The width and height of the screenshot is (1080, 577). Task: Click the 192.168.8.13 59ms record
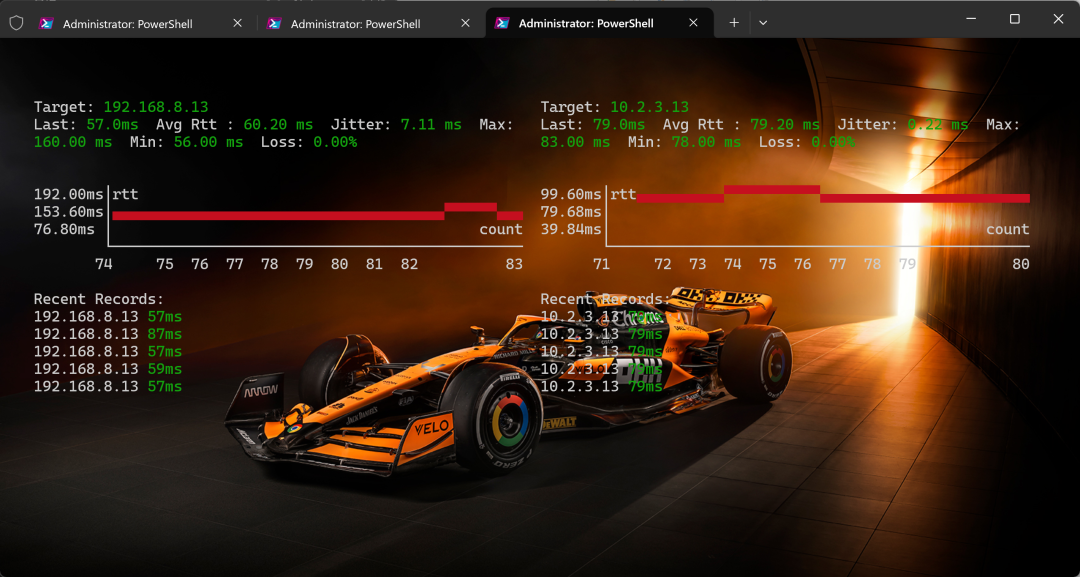tap(108, 368)
